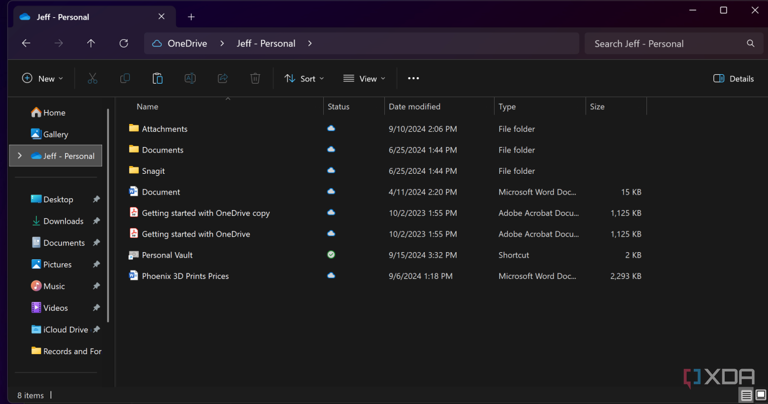The width and height of the screenshot is (768, 404).
Task: Sort by the Type column header
Action: [507, 106]
